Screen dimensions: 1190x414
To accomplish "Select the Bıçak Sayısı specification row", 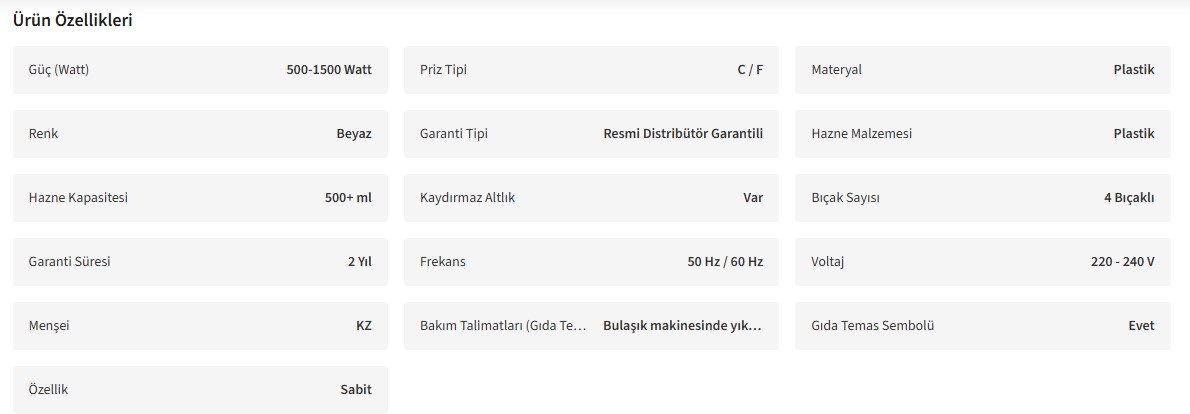I will 982,198.
